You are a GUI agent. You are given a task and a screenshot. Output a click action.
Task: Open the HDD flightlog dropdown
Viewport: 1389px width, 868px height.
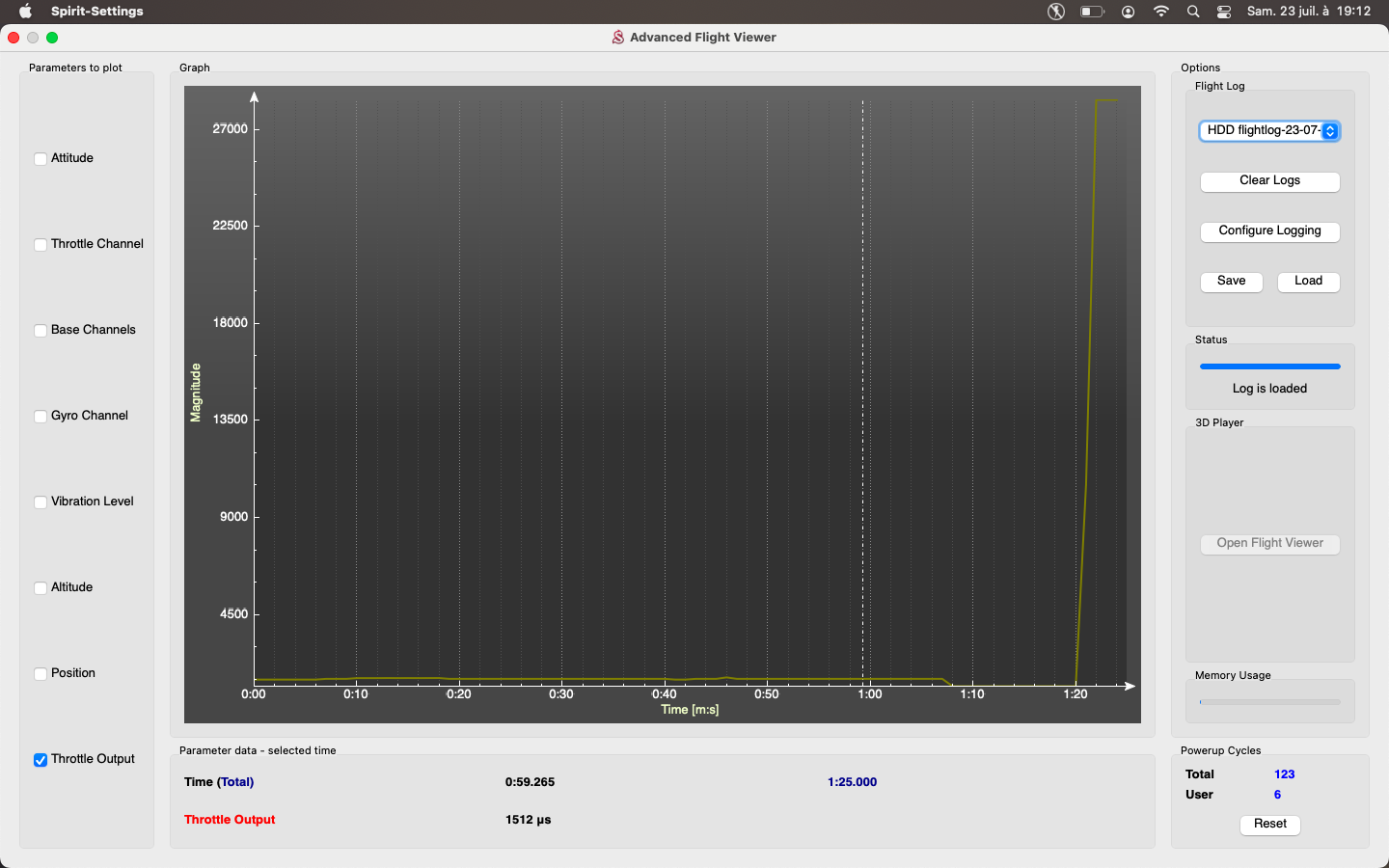[1269, 131]
